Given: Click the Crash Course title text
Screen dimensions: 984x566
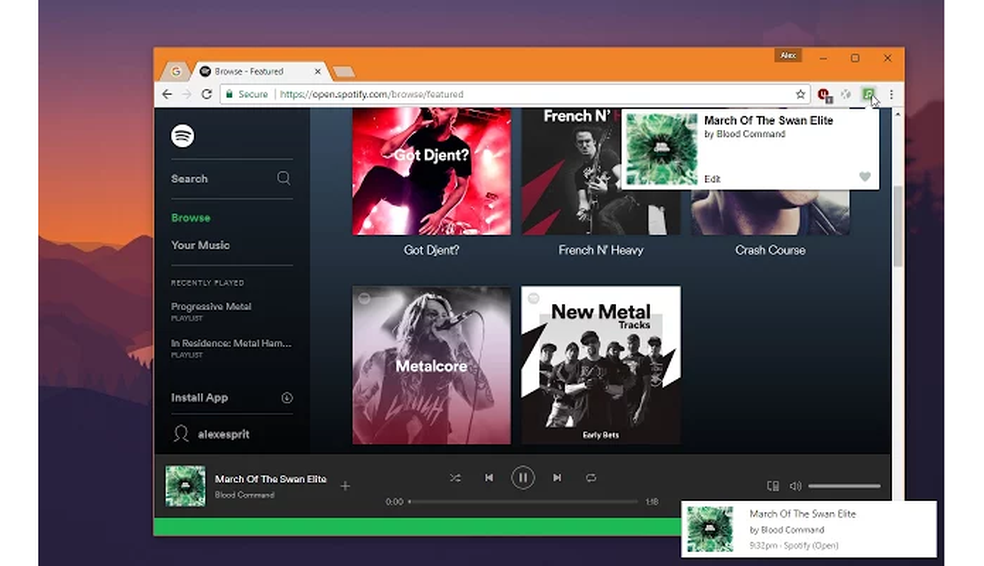Looking at the screenshot, I should coord(770,250).
